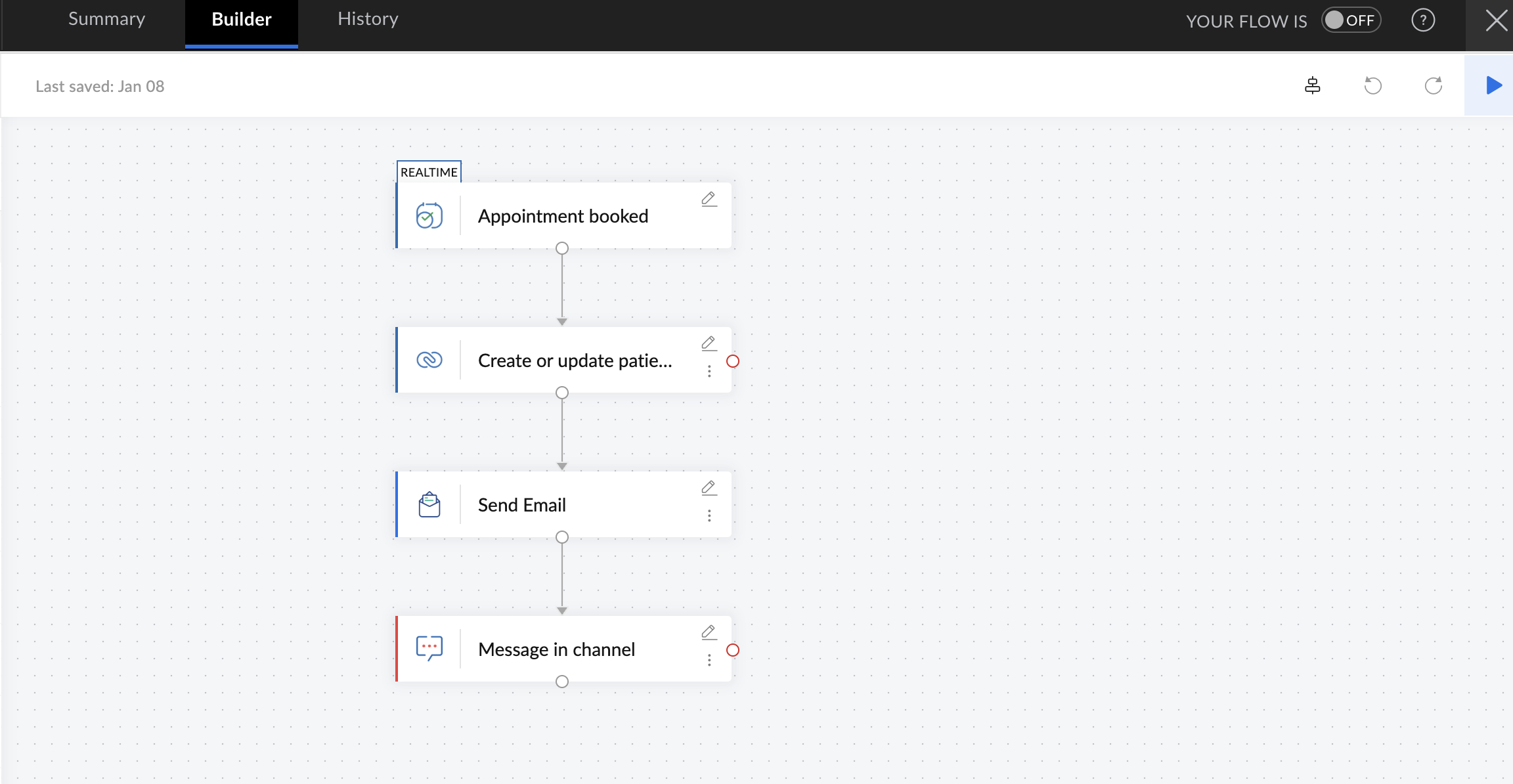Switch to the History tab
Viewport: 1513px width, 784px height.
click(x=368, y=20)
